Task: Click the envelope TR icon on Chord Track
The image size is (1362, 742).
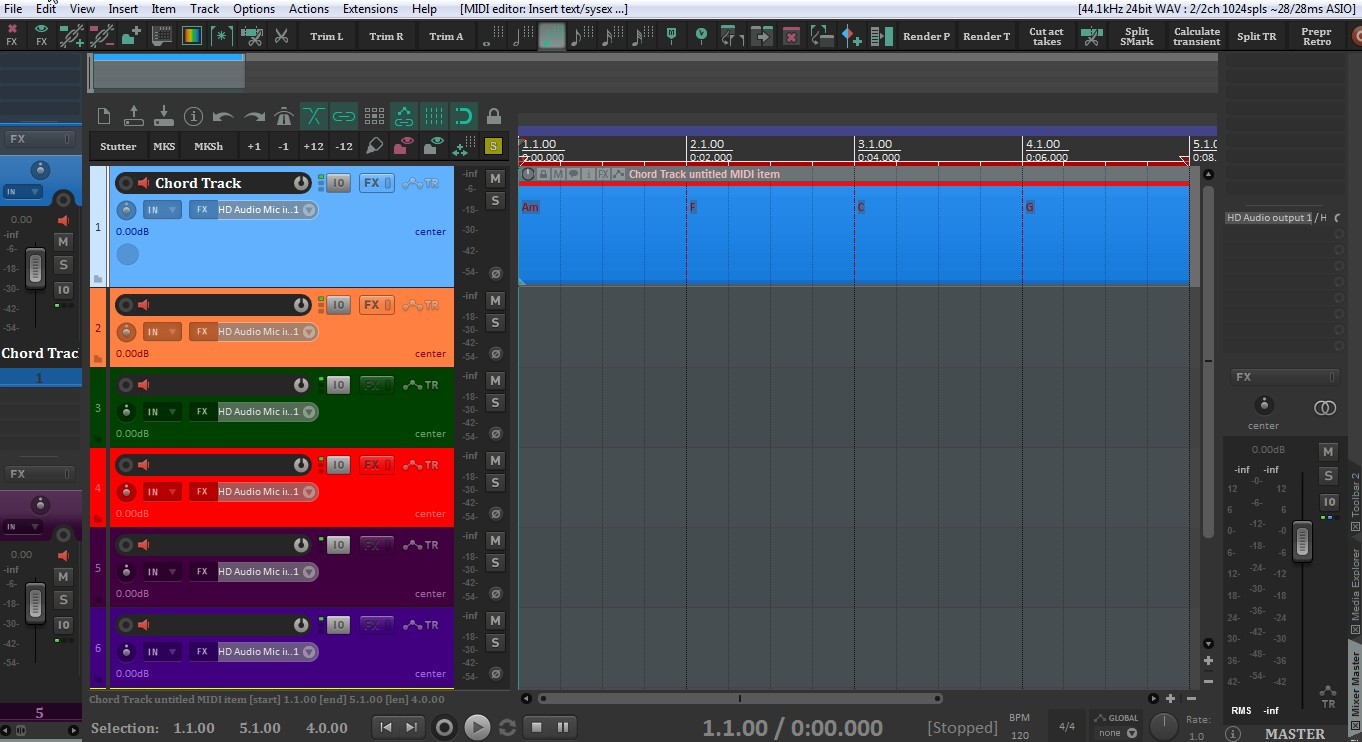Action: click(x=421, y=183)
